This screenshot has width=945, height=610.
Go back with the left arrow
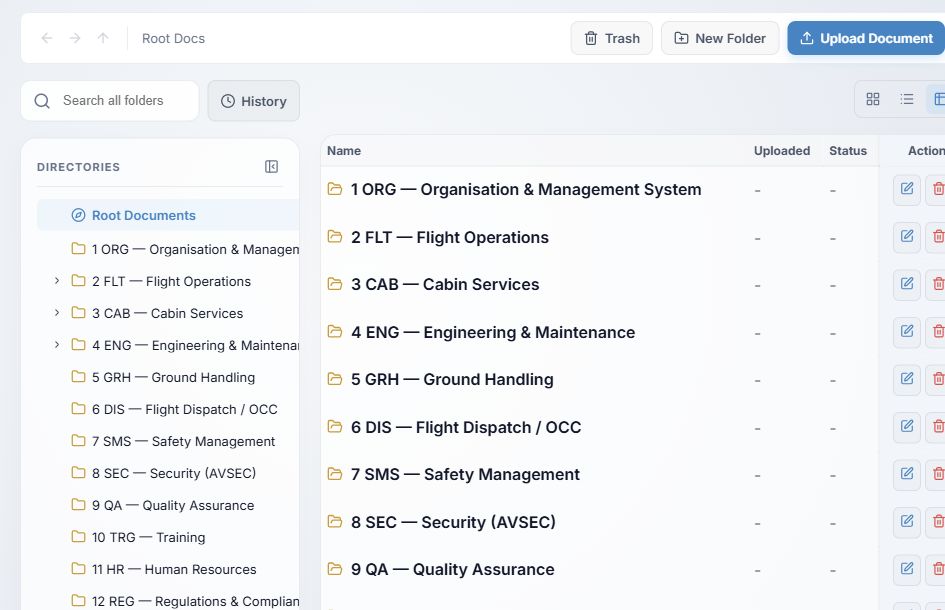[46, 38]
